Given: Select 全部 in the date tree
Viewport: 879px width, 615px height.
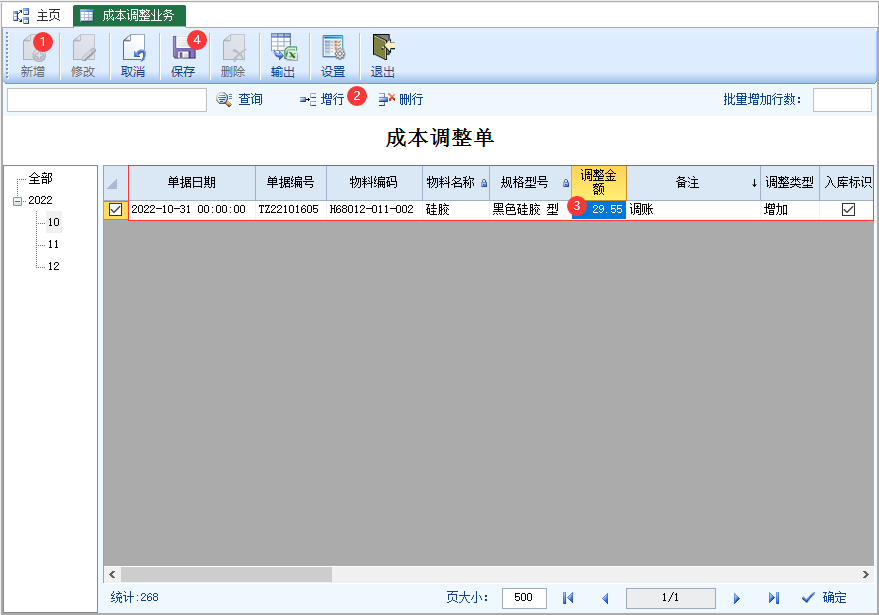Looking at the screenshot, I should tap(40, 178).
